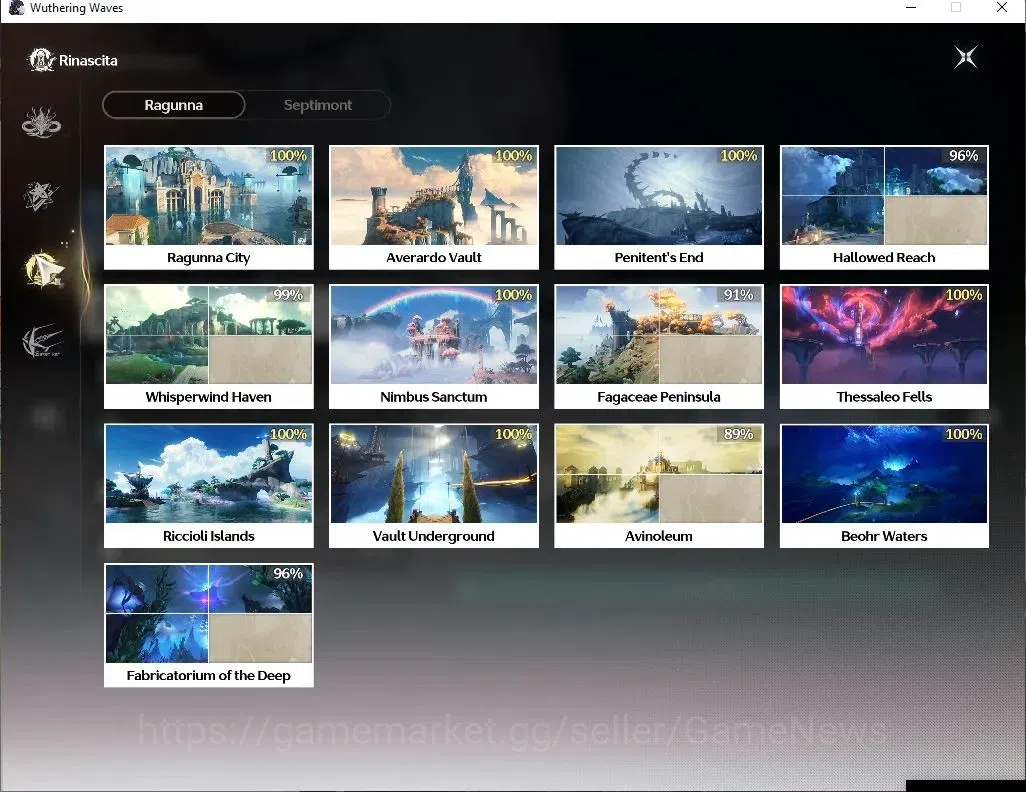Click the 96% progress on Hallowed Reach
The width and height of the screenshot is (1026, 792).
pos(963,156)
